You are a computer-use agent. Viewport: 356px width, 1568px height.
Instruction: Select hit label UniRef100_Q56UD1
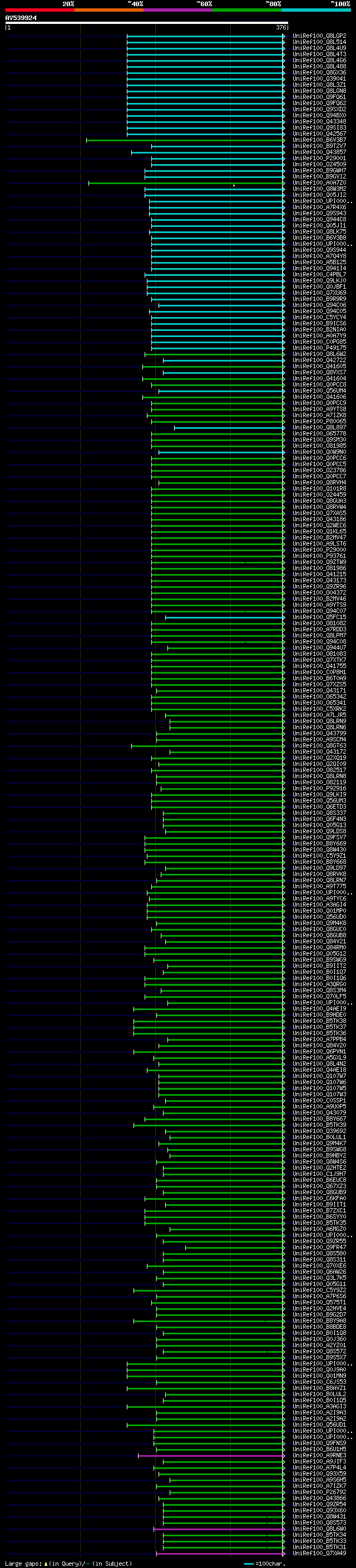tap(319, 1424)
